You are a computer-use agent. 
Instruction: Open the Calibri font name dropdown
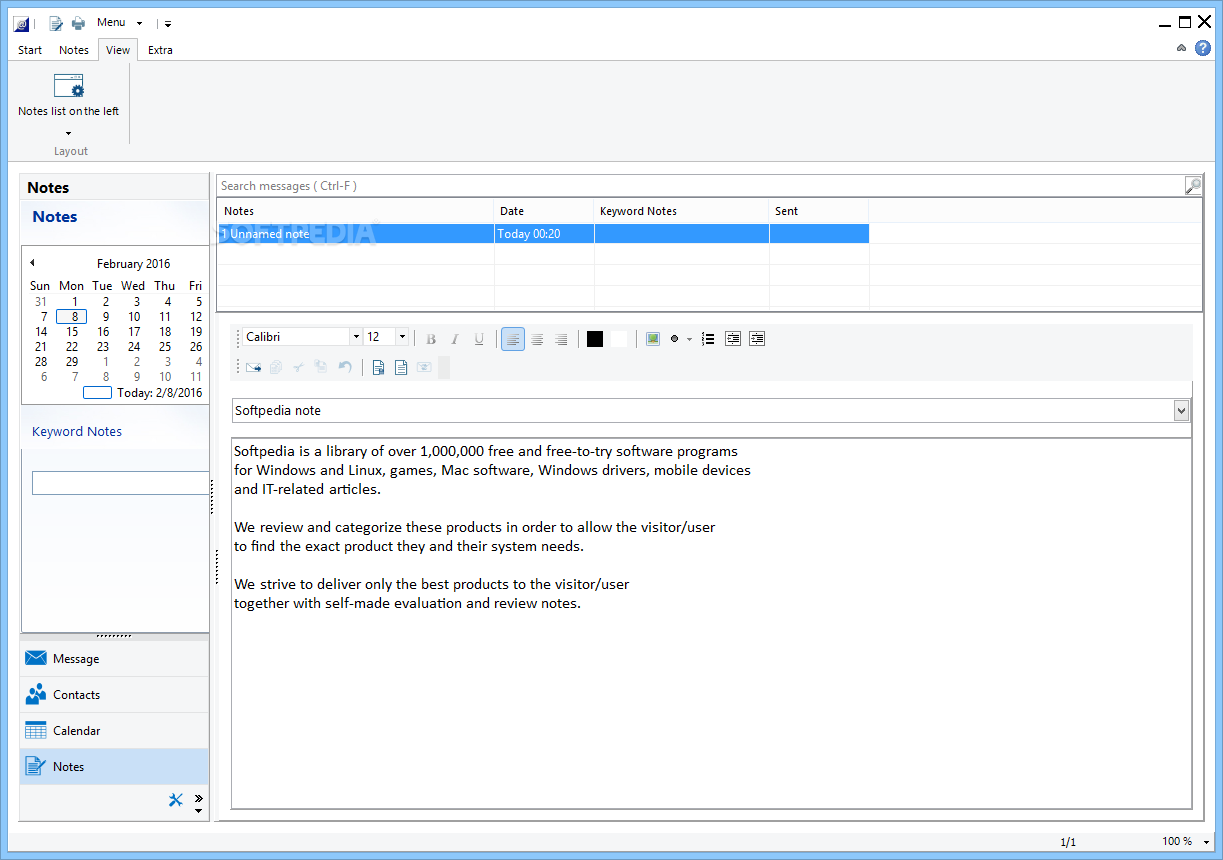point(355,337)
